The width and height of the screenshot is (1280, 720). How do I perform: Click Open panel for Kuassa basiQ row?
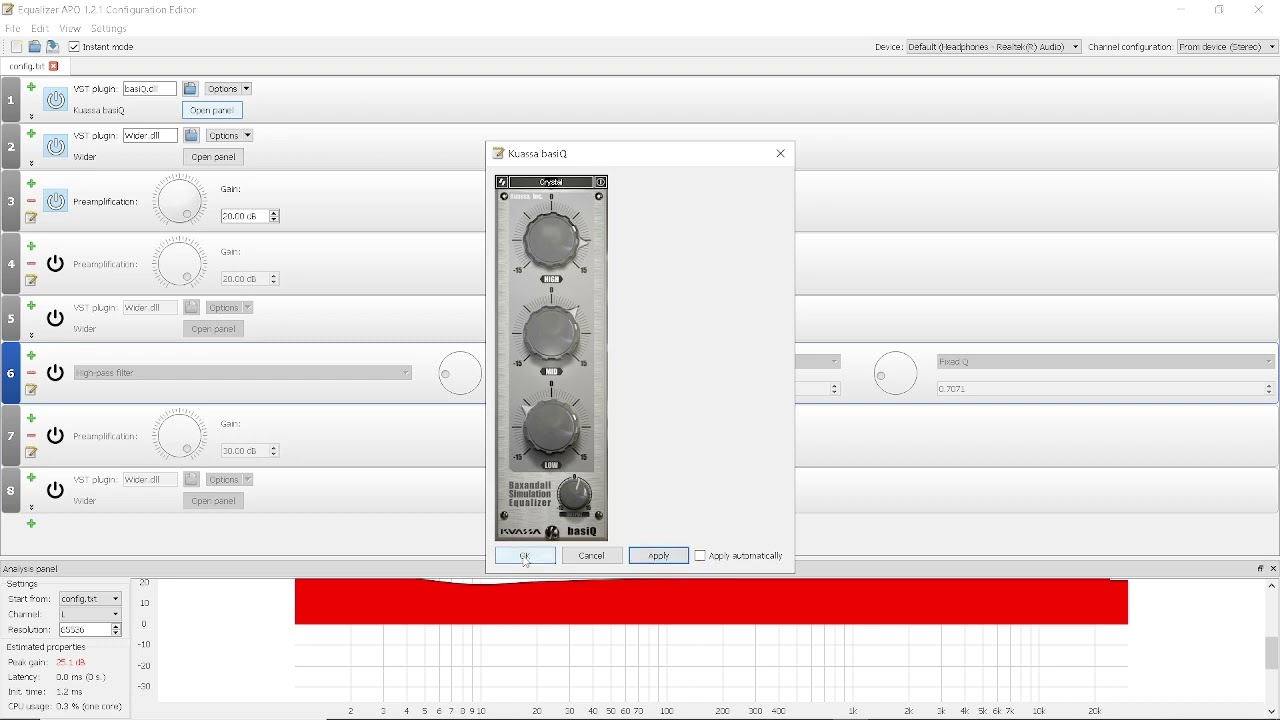tap(213, 111)
